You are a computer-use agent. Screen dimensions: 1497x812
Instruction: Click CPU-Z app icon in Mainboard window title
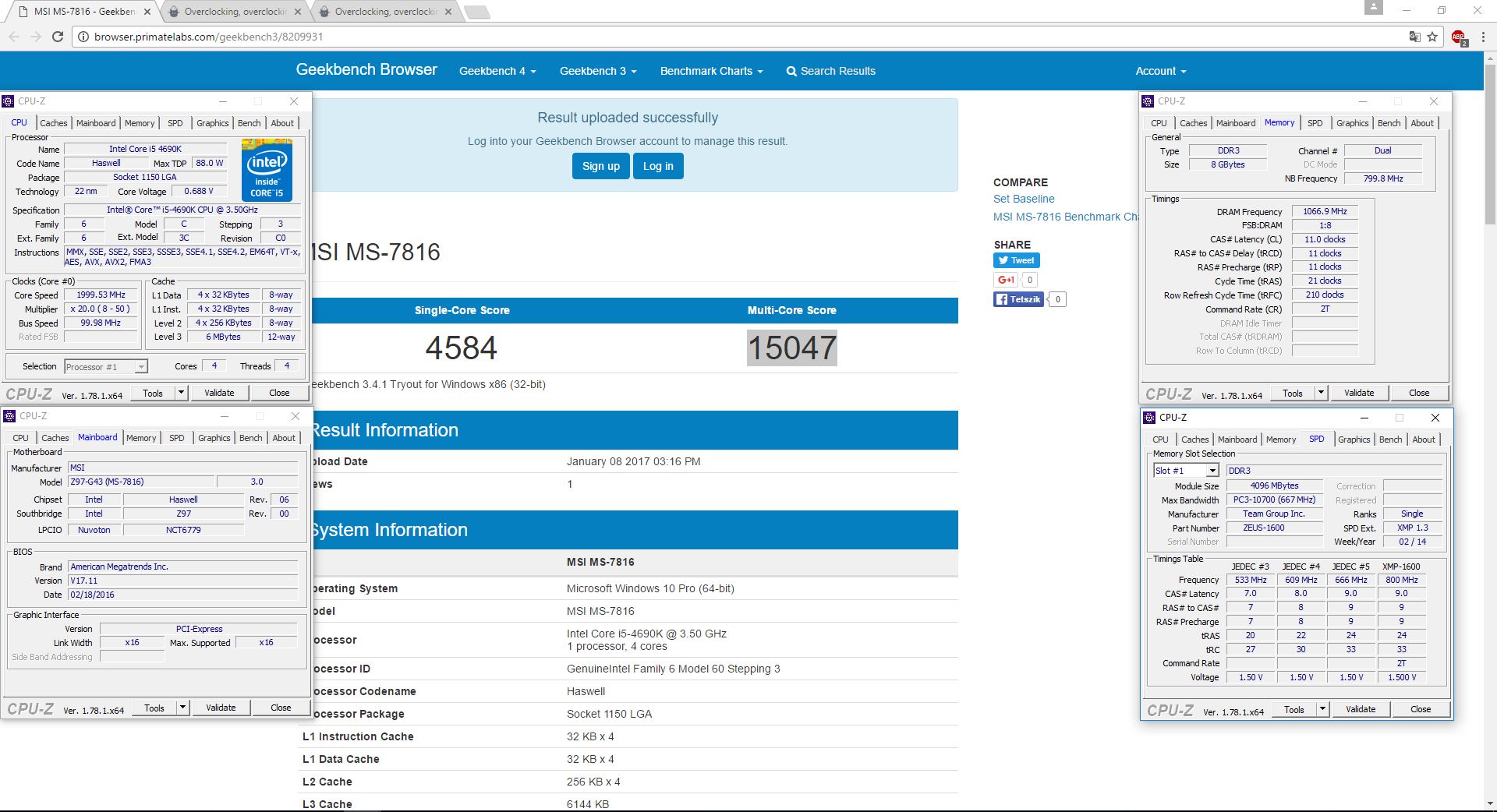[x=9, y=416]
